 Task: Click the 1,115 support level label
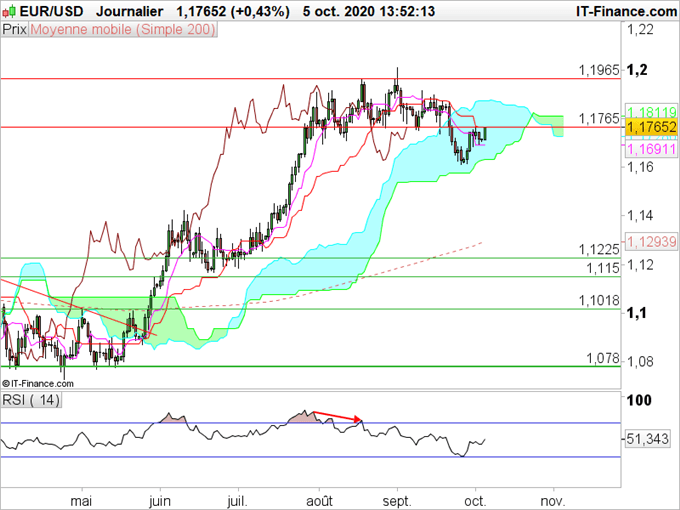pos(603,268)
